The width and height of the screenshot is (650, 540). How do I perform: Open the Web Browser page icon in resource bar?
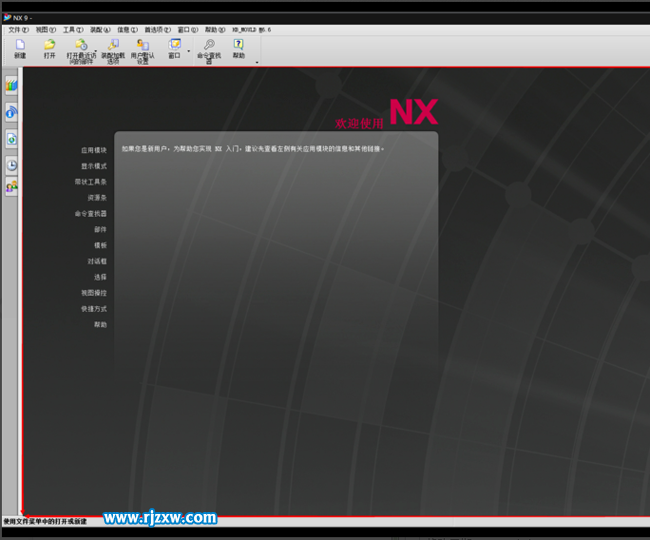tap(11, 139)
